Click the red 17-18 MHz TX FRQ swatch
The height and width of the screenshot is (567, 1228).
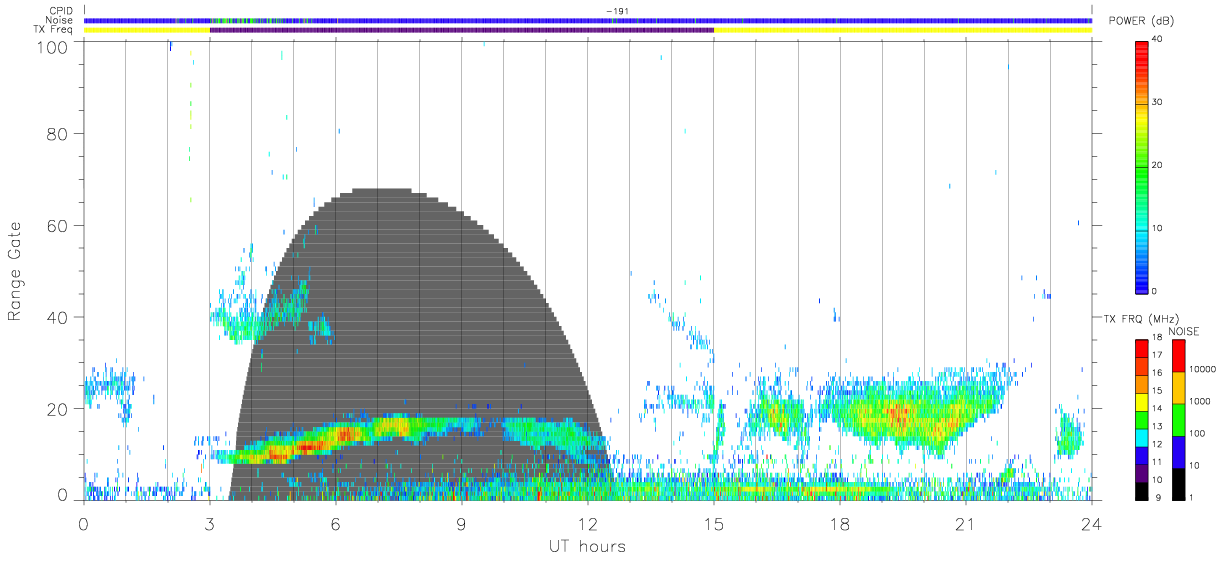1141,348
